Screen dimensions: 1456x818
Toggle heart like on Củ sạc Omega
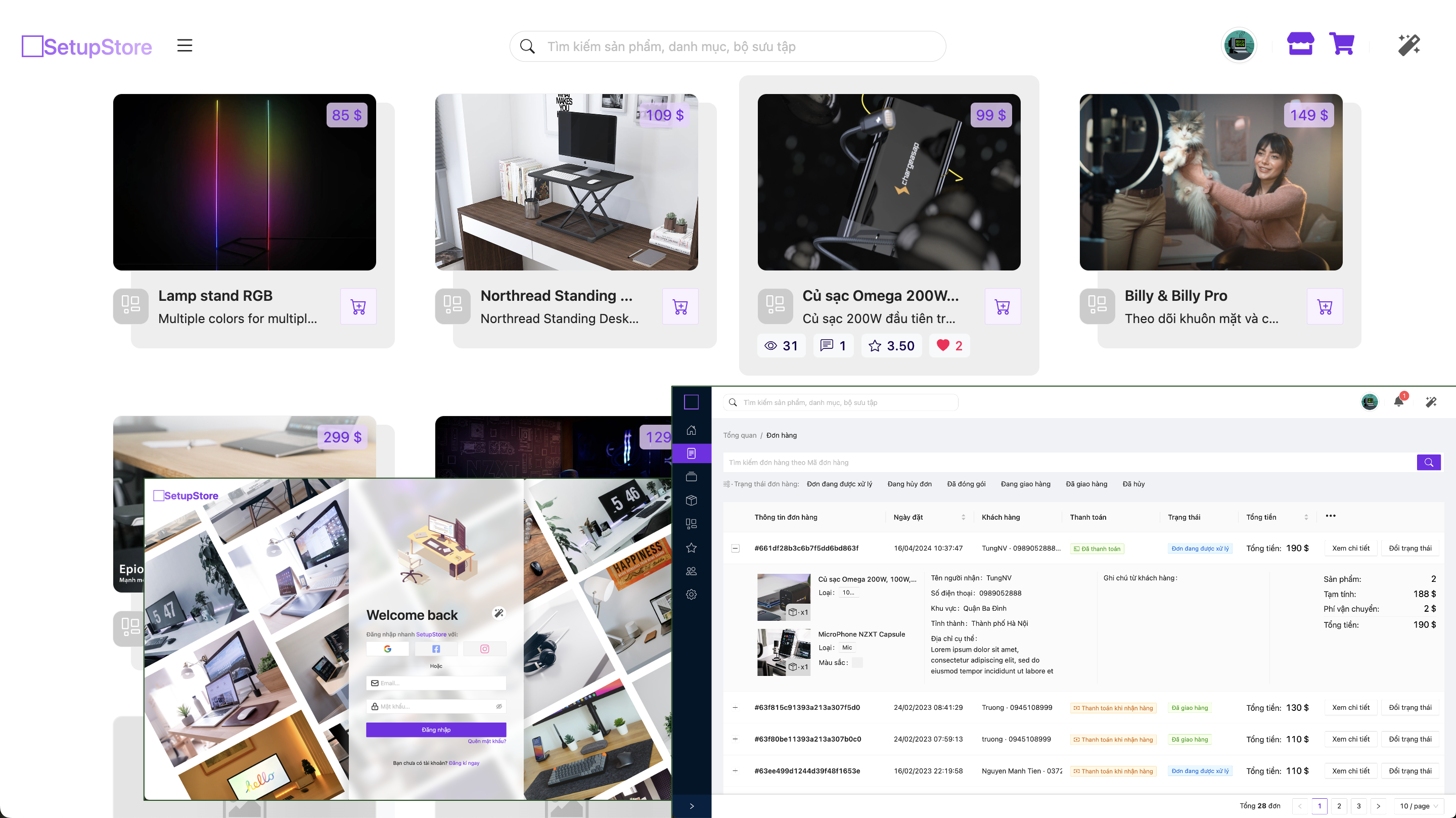[x=943, y=345]
